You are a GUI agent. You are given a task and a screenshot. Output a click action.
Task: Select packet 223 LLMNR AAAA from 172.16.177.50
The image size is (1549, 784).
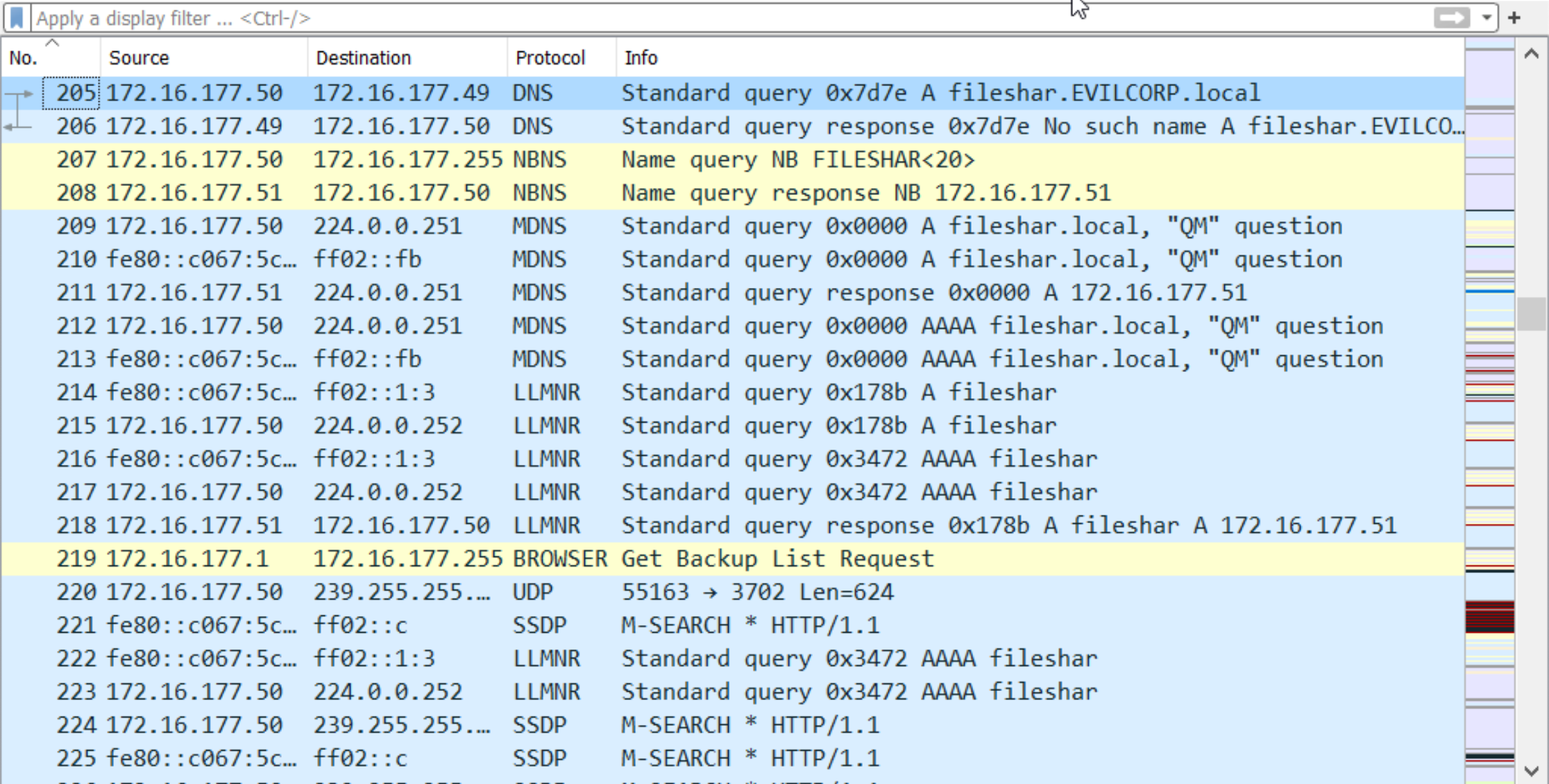(733, 692)
